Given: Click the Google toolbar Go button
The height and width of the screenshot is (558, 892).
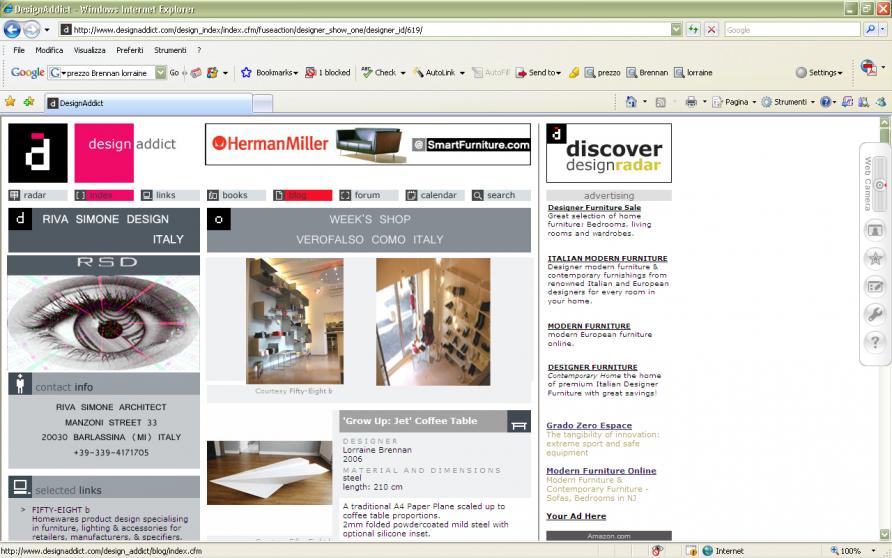Looking at the screenshot, I should point(174,72).
